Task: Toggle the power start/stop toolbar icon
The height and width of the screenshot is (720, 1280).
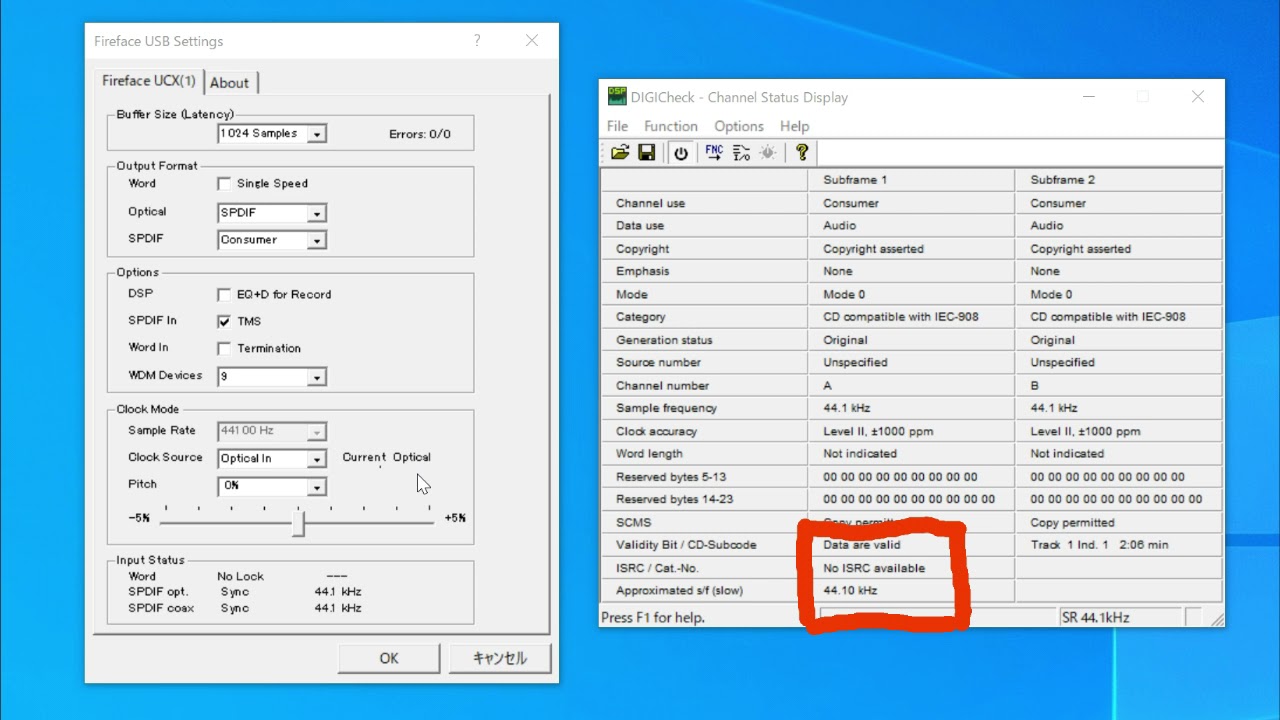Action: (x=681, y=152)
